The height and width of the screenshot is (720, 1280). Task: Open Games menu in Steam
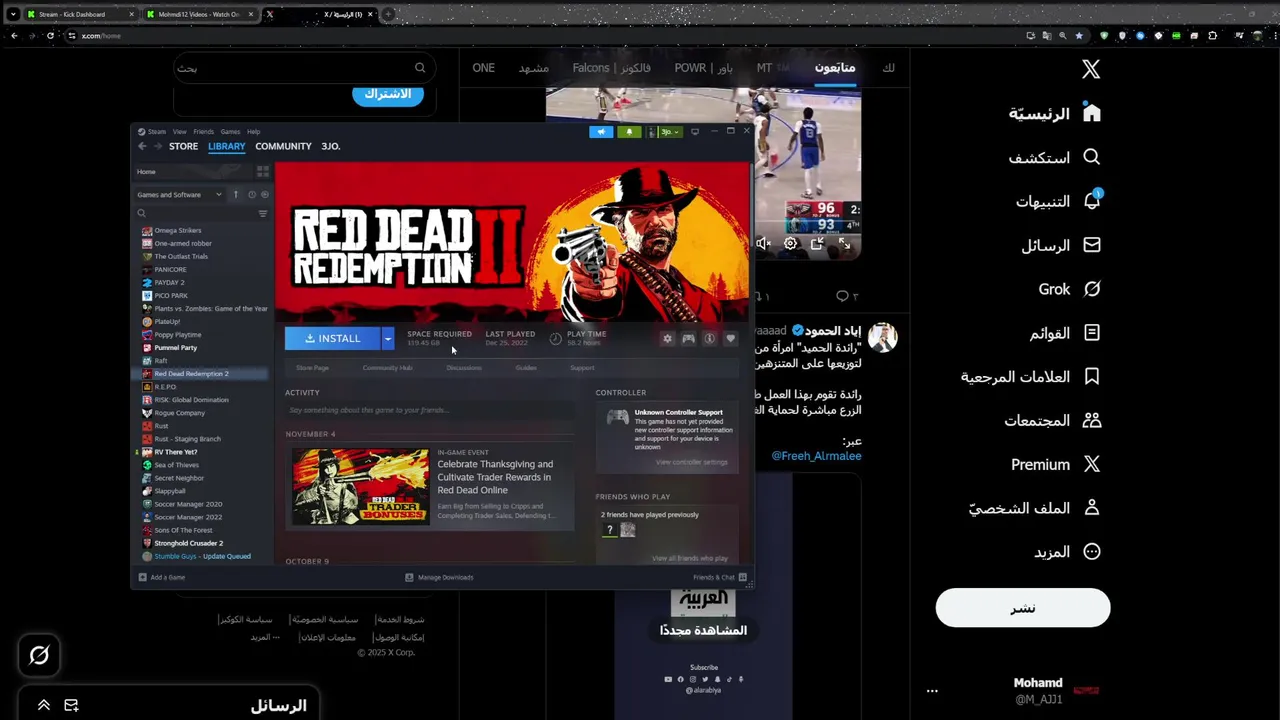click(x=230, y=131)
